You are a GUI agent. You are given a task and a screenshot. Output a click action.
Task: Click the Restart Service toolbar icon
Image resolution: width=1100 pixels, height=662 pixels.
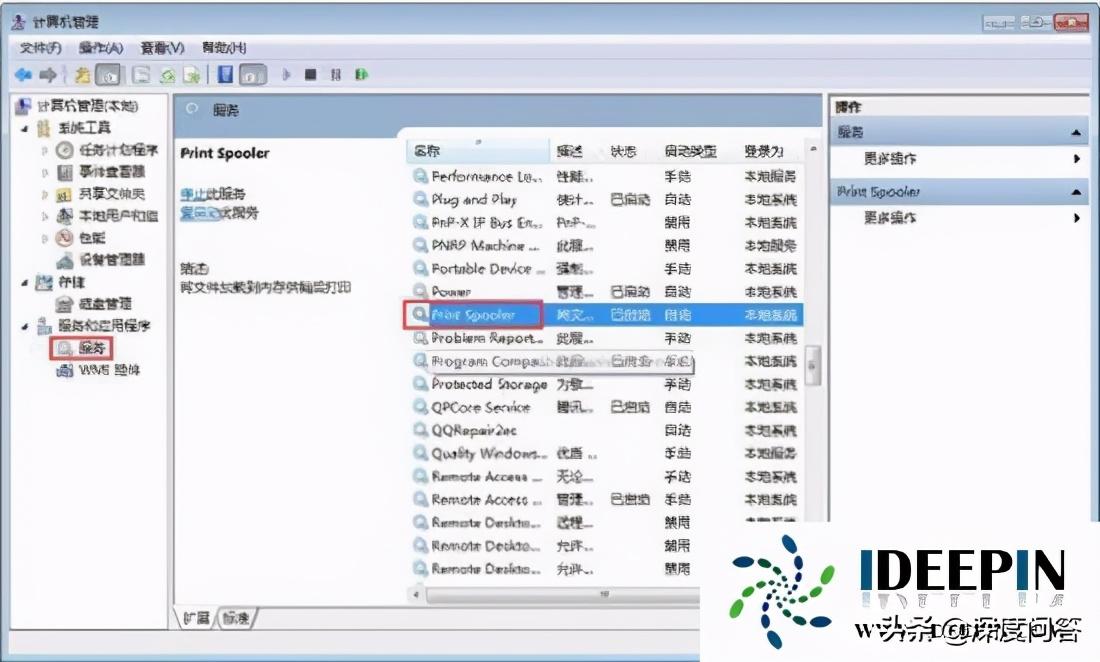(x=361, y=75)
